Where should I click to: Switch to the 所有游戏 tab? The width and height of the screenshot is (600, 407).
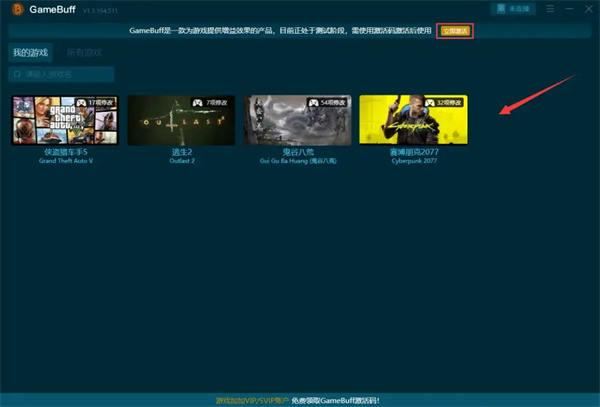click(x=84, y=53)
